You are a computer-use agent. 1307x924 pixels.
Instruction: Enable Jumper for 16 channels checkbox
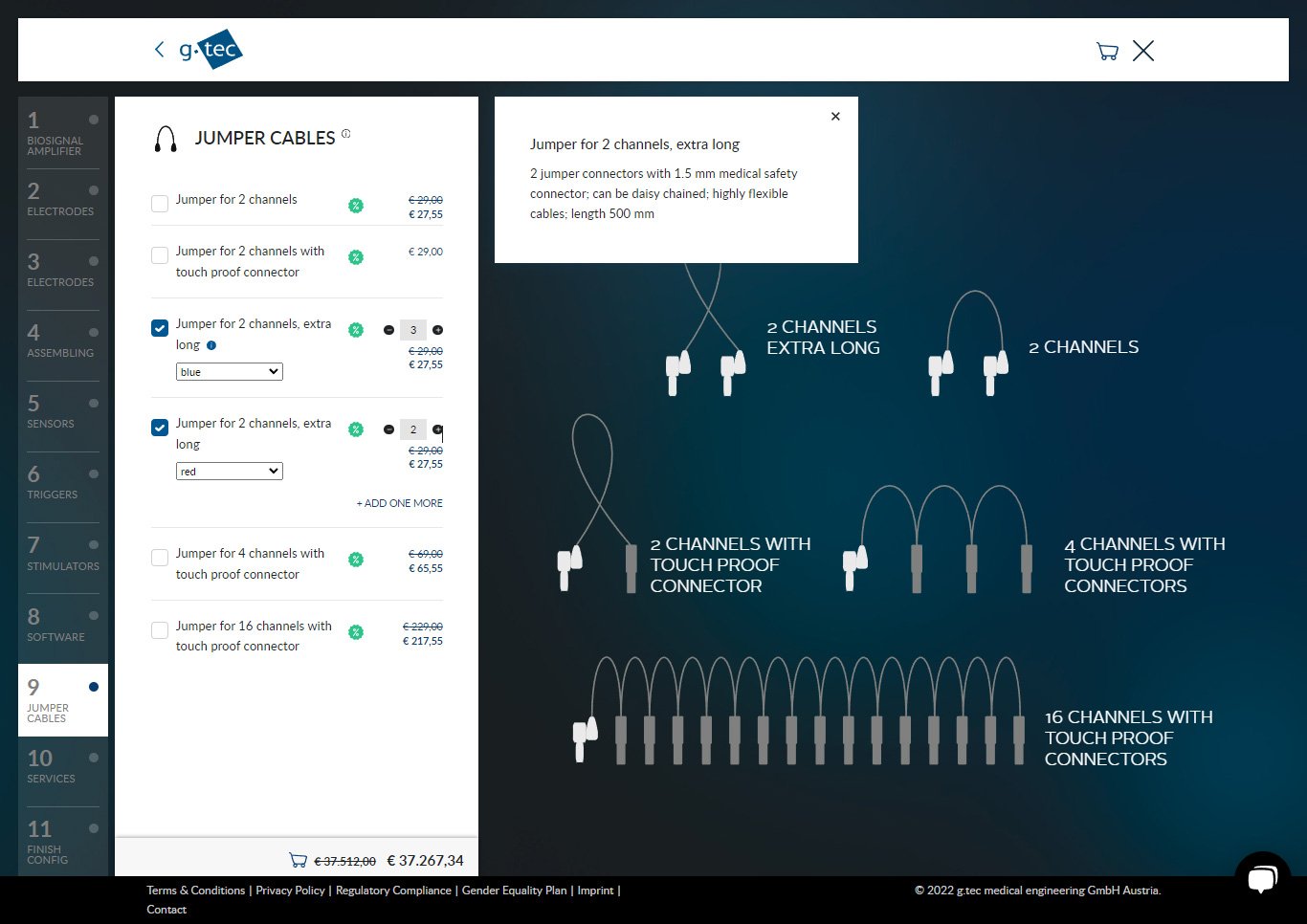pos(160,630)
